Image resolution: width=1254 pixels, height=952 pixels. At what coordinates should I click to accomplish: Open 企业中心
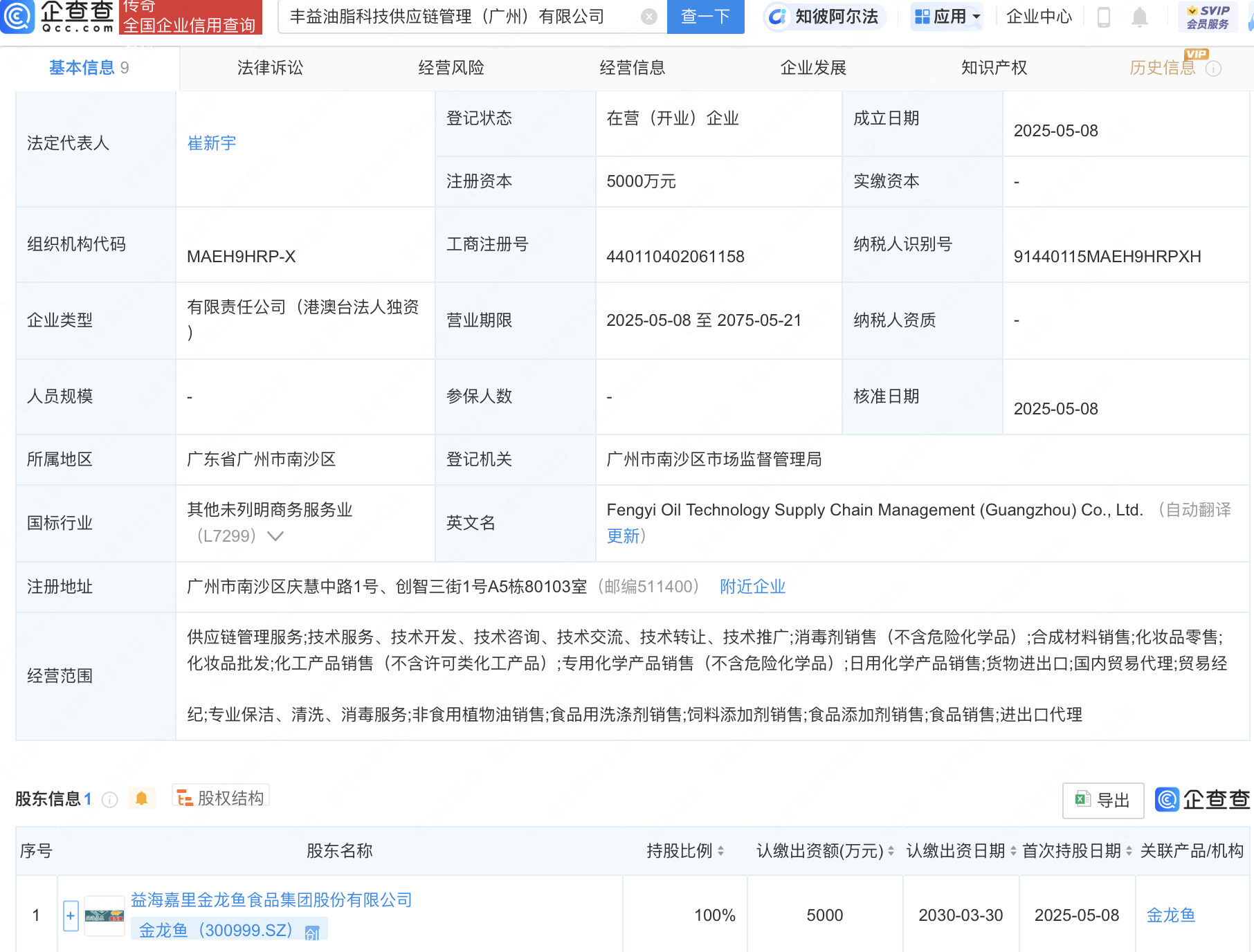1038,17
